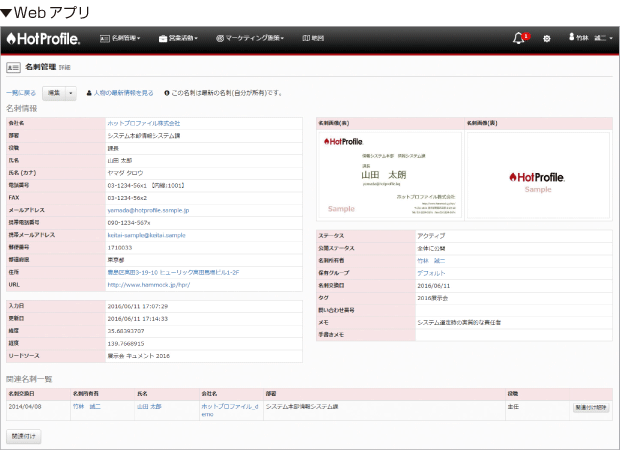
Task: Click 竹林 誠二 in the related cards table
Action: coord(87,407)
